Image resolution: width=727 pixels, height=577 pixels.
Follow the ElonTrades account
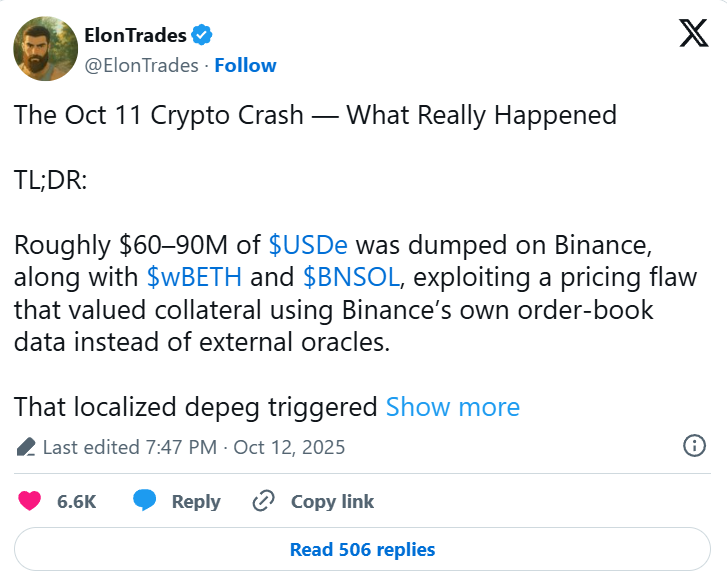(245, 65)
